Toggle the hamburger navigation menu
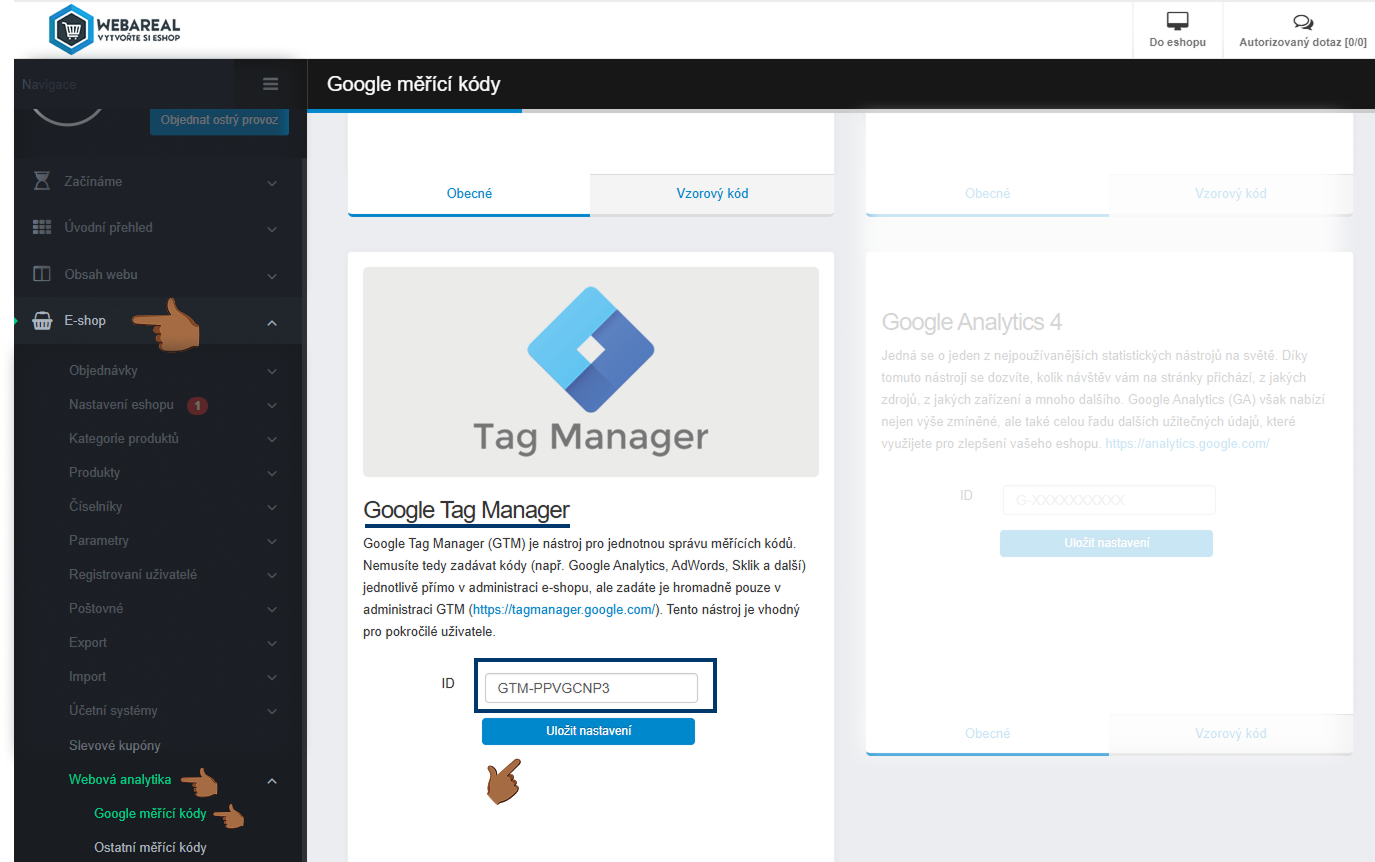 coord(270,84)
